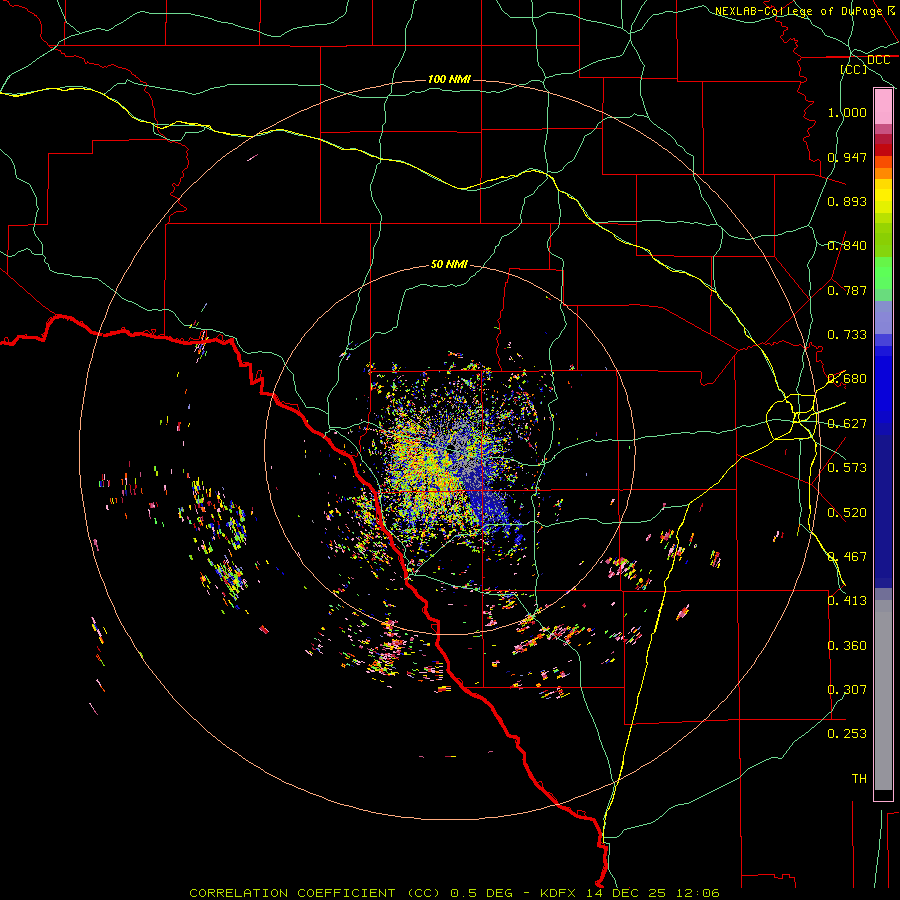The height and width of the screenshot is (900, 900).
Task: Click the 0.787 legend value
Action: [x=847, y=290]
